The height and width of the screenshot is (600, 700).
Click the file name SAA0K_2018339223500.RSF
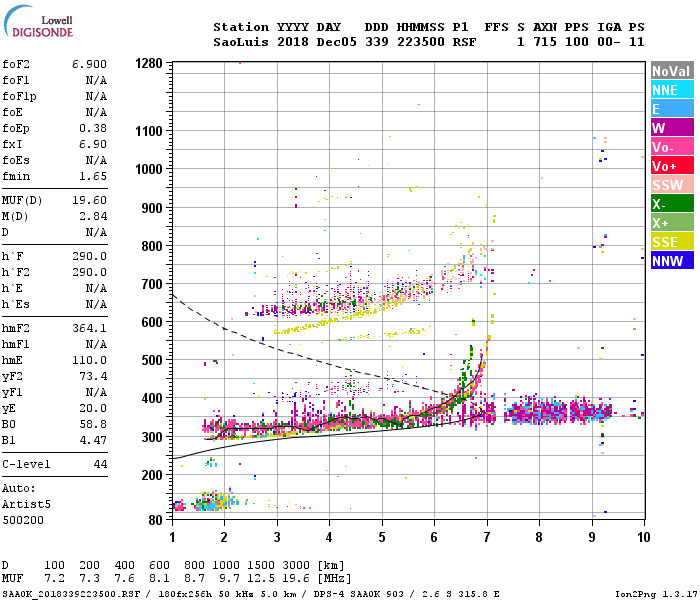[71, 594]
